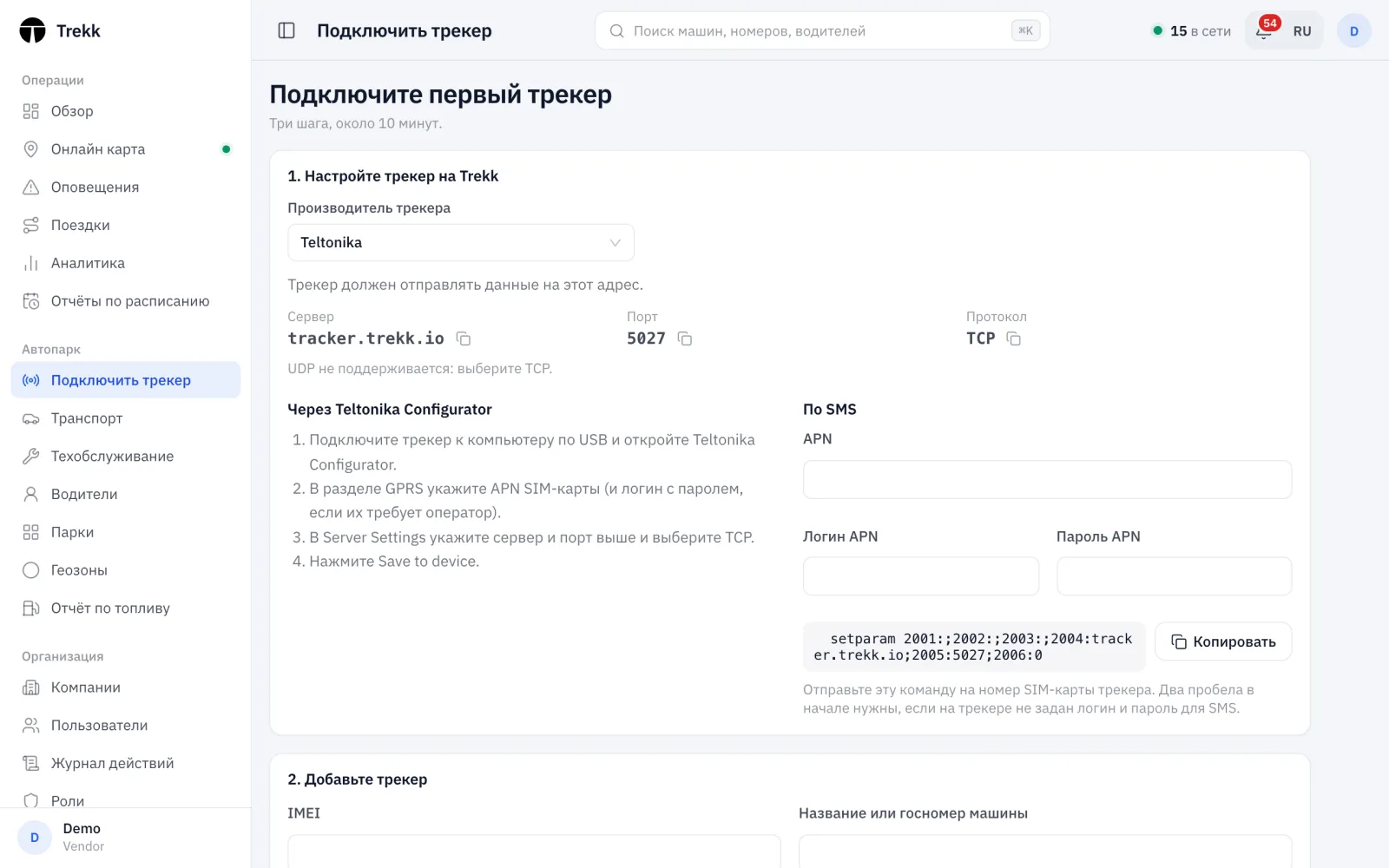Viewport: 1389px width, 868px height.
Task: Go to Водители section
Action: pyautogui.click(x=126, y=494)
